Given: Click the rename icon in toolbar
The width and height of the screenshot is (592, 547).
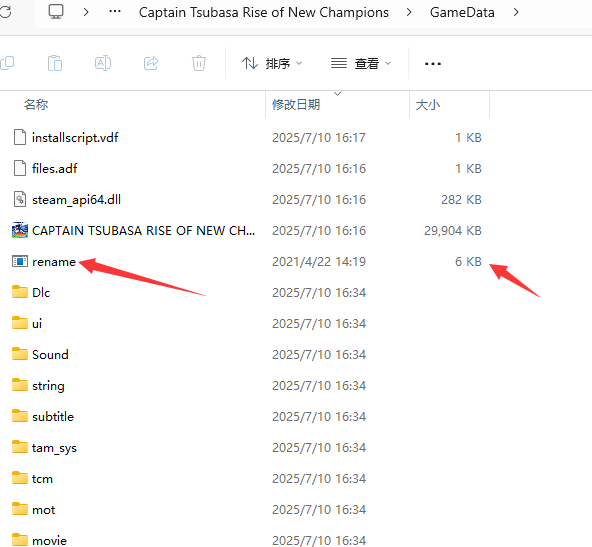Looking at the screenshot, I should click(x=103, y=63).
